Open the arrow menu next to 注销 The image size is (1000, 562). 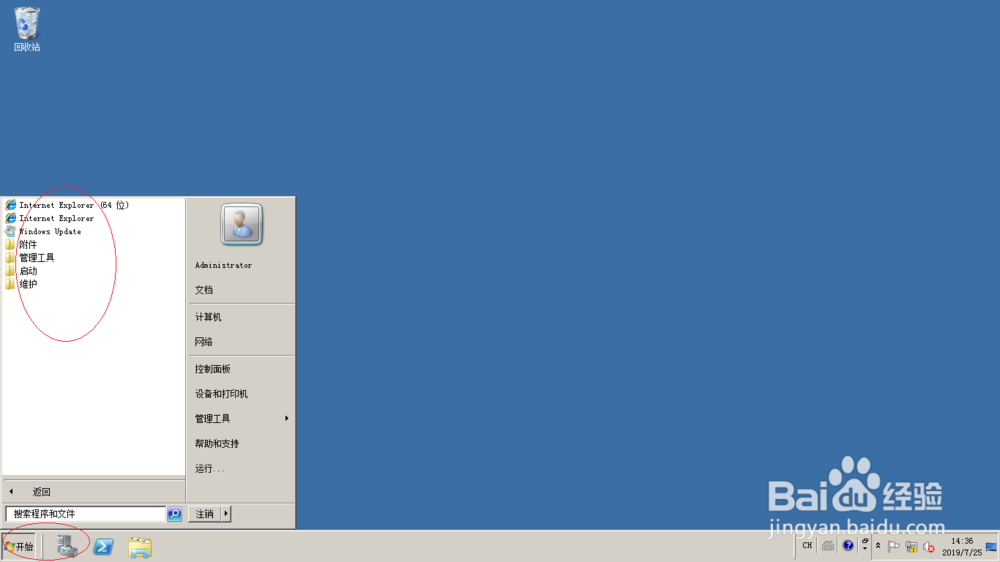226,514
